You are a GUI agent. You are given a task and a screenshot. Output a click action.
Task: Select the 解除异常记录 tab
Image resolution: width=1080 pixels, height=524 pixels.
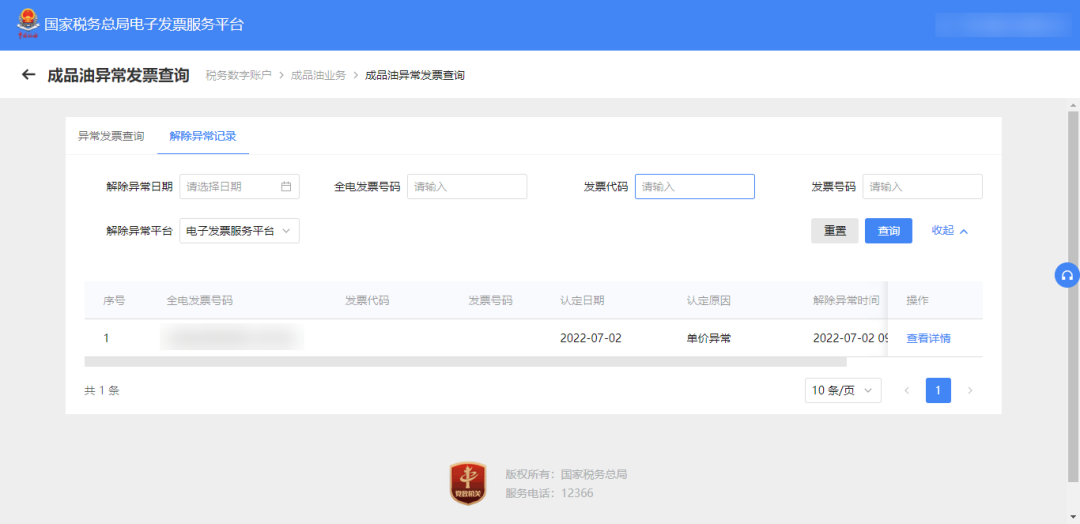point(202,136)
